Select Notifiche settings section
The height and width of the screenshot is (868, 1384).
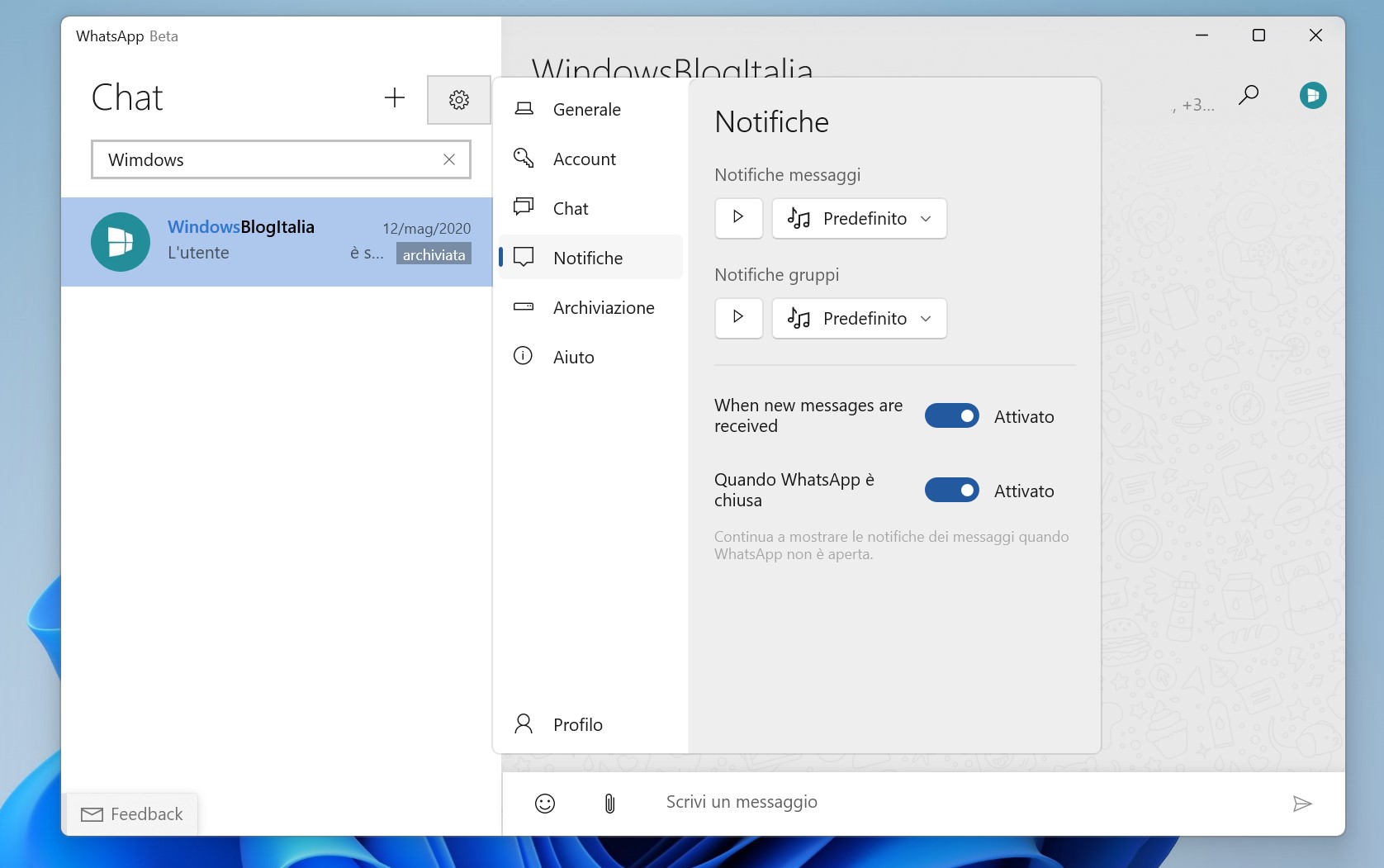pos(591,258)
